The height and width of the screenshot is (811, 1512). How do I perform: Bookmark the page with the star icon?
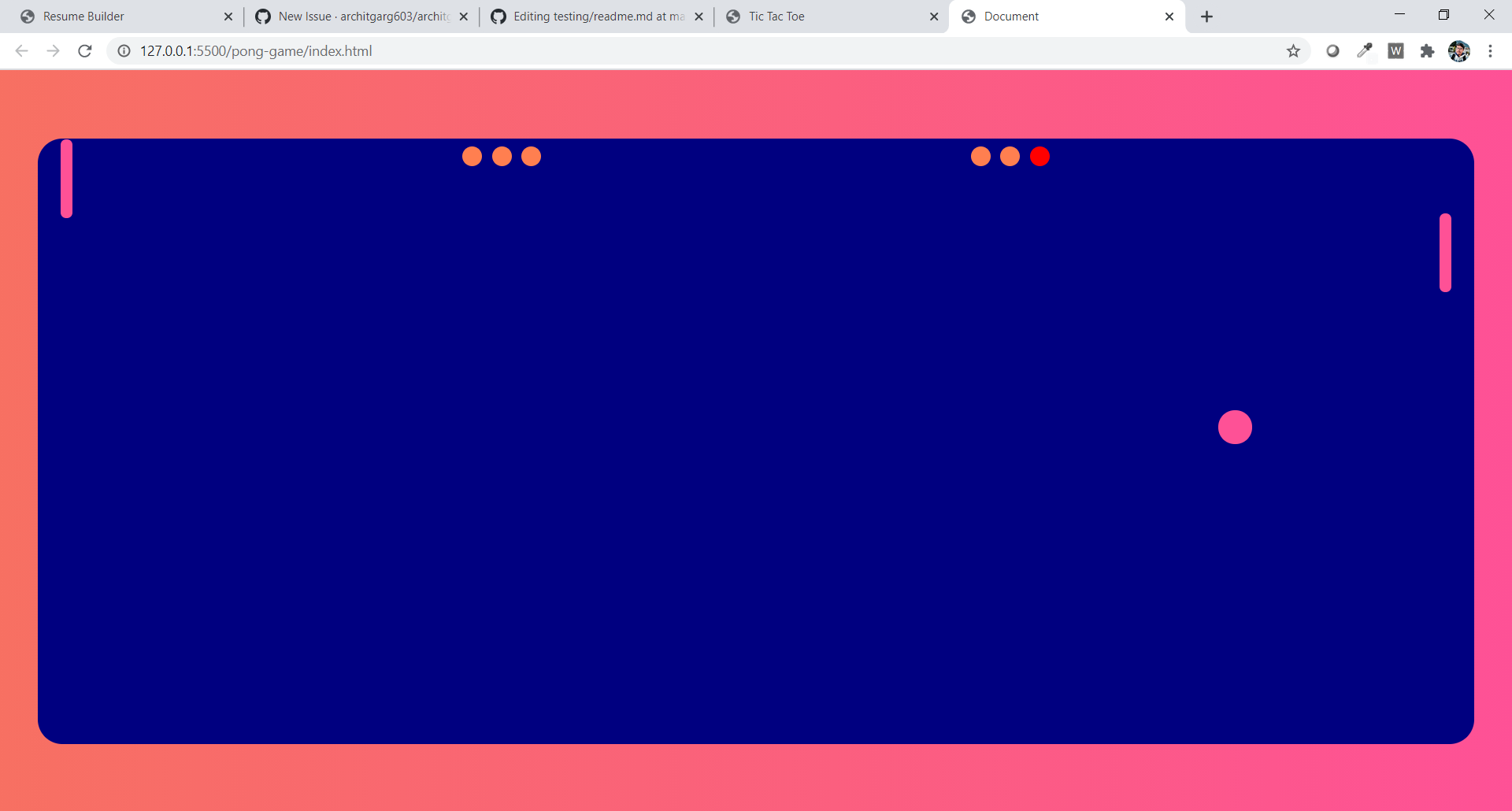click(1293, 50)
